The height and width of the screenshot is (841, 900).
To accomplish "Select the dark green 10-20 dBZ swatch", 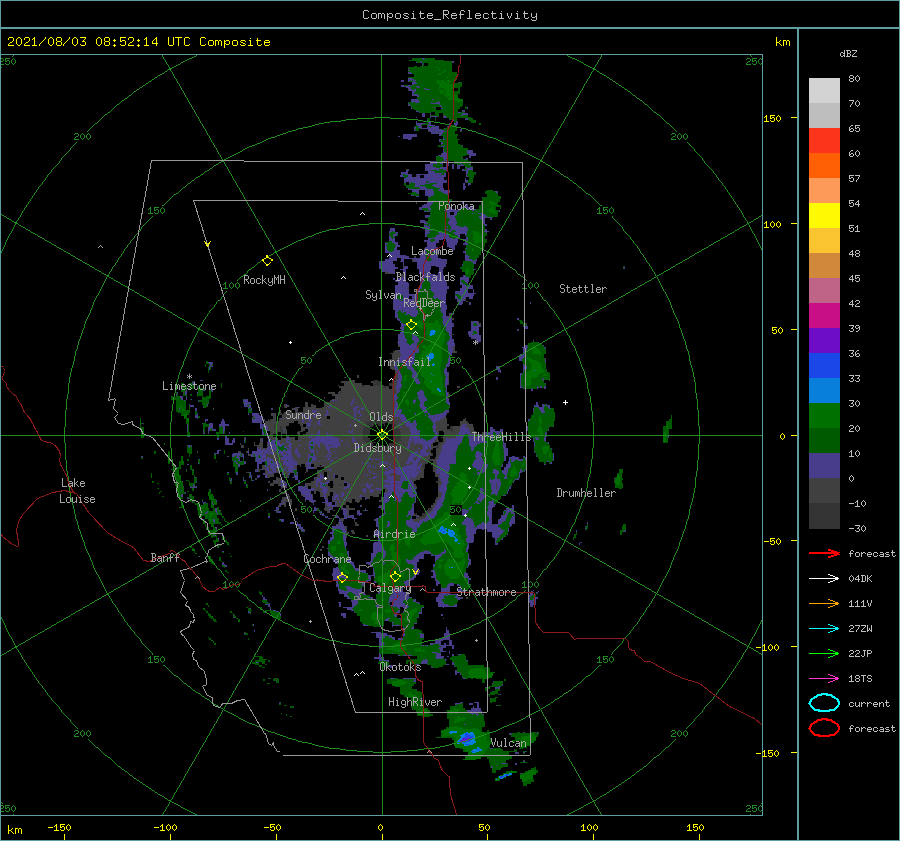I will (x=824, y=440).
